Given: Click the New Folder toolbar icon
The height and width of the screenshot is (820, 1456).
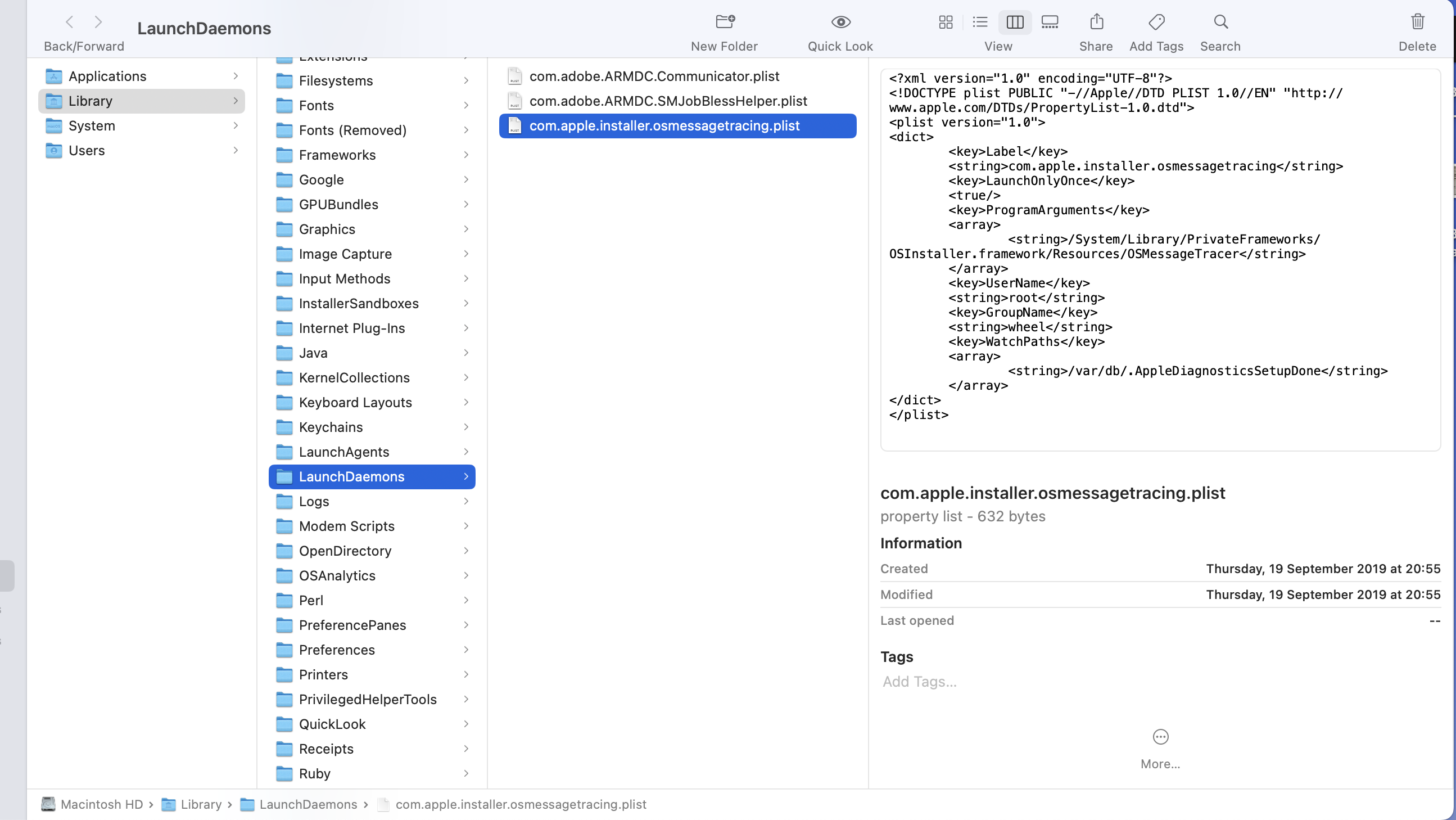Looking at the screenshot, I should click(725, 22).
